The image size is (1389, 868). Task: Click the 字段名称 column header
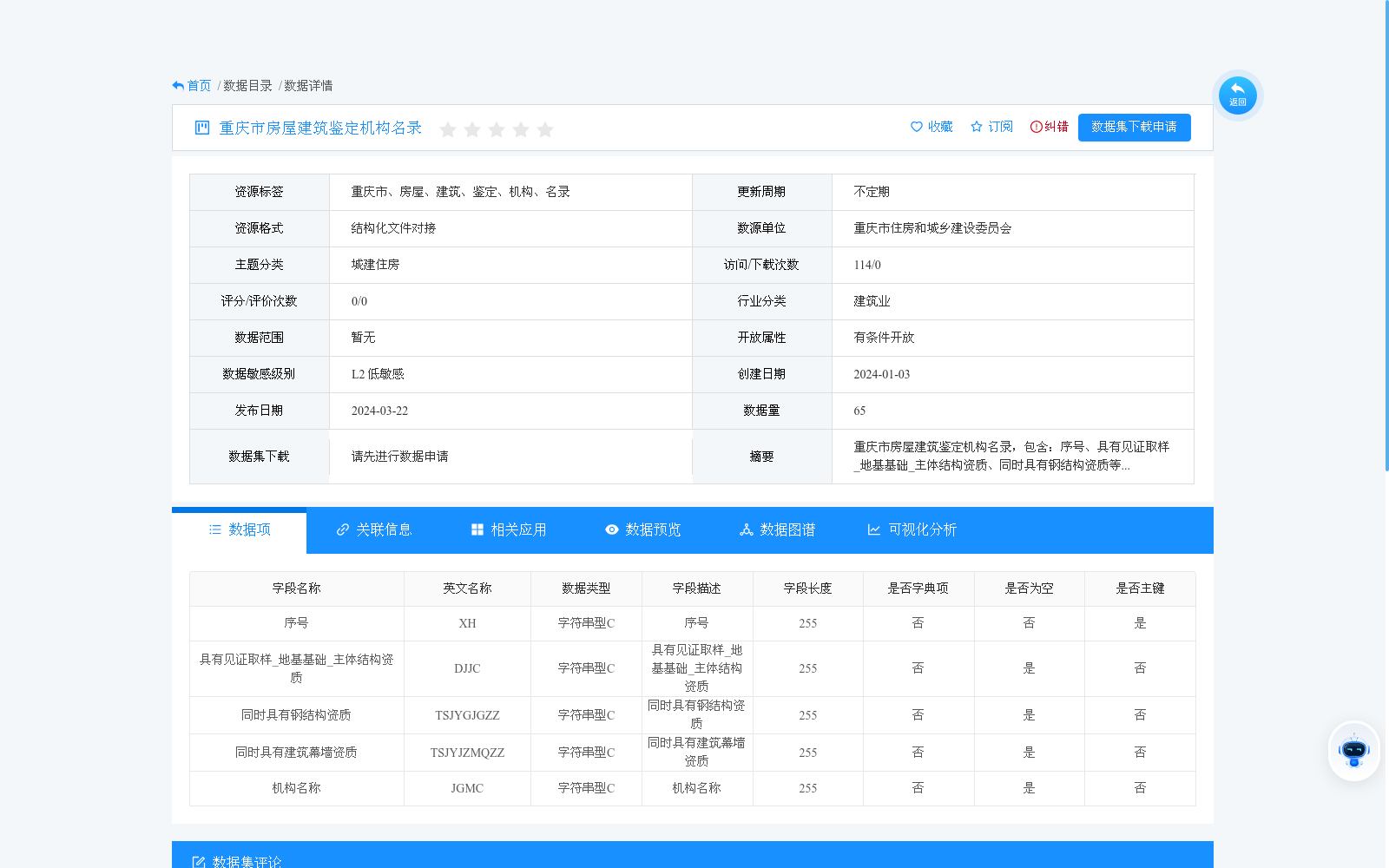pos(296,589)
